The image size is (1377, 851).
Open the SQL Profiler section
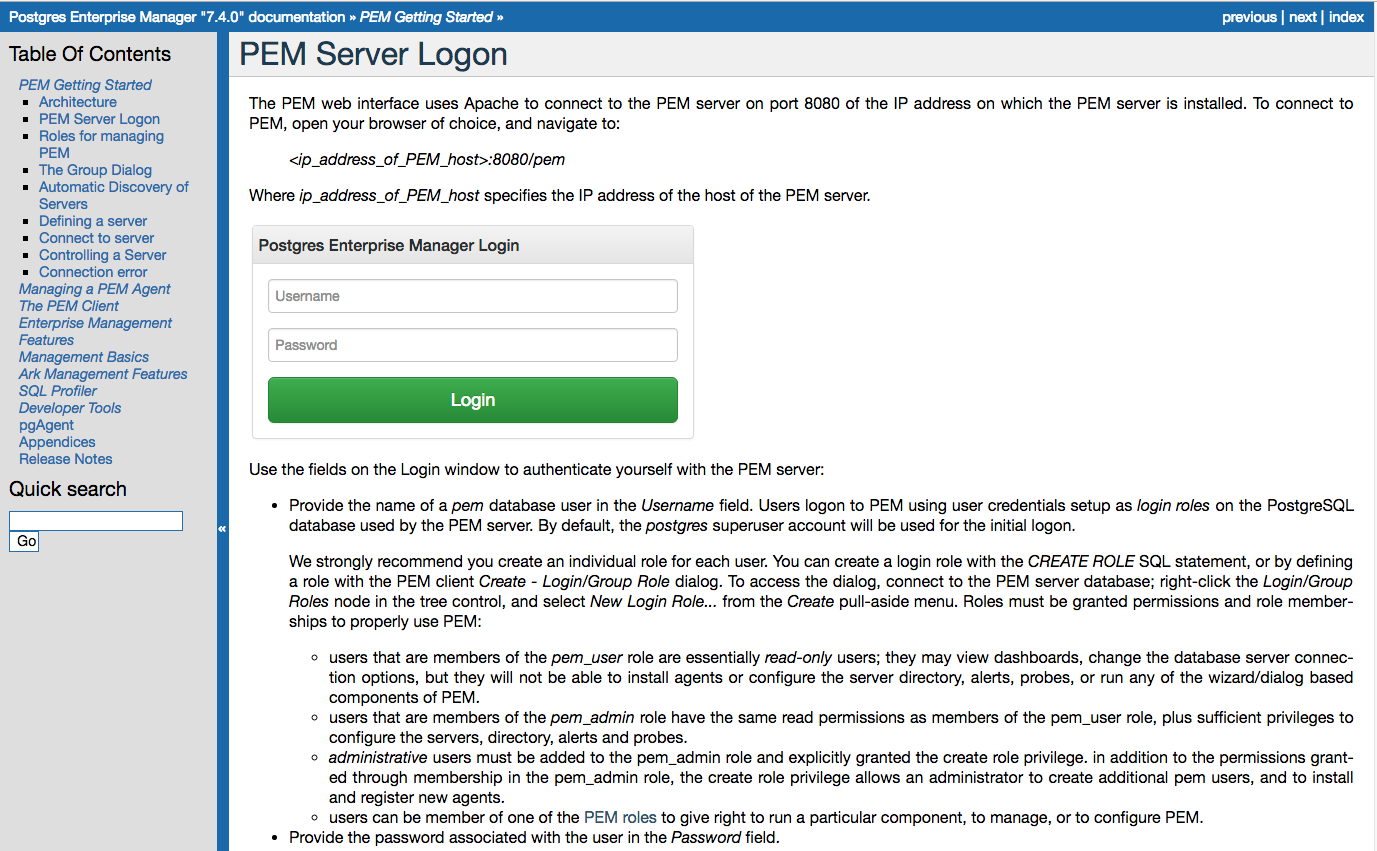57,390
